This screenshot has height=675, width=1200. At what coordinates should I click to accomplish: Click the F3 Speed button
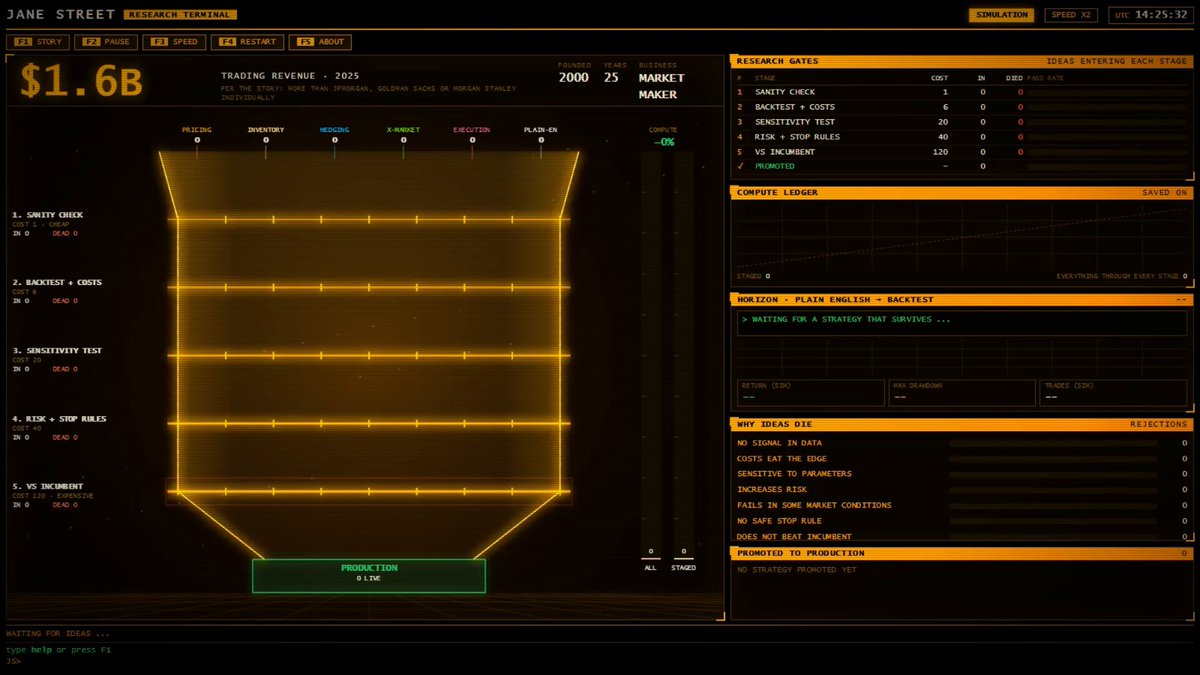pyautogui.click(x=173, y=42)
